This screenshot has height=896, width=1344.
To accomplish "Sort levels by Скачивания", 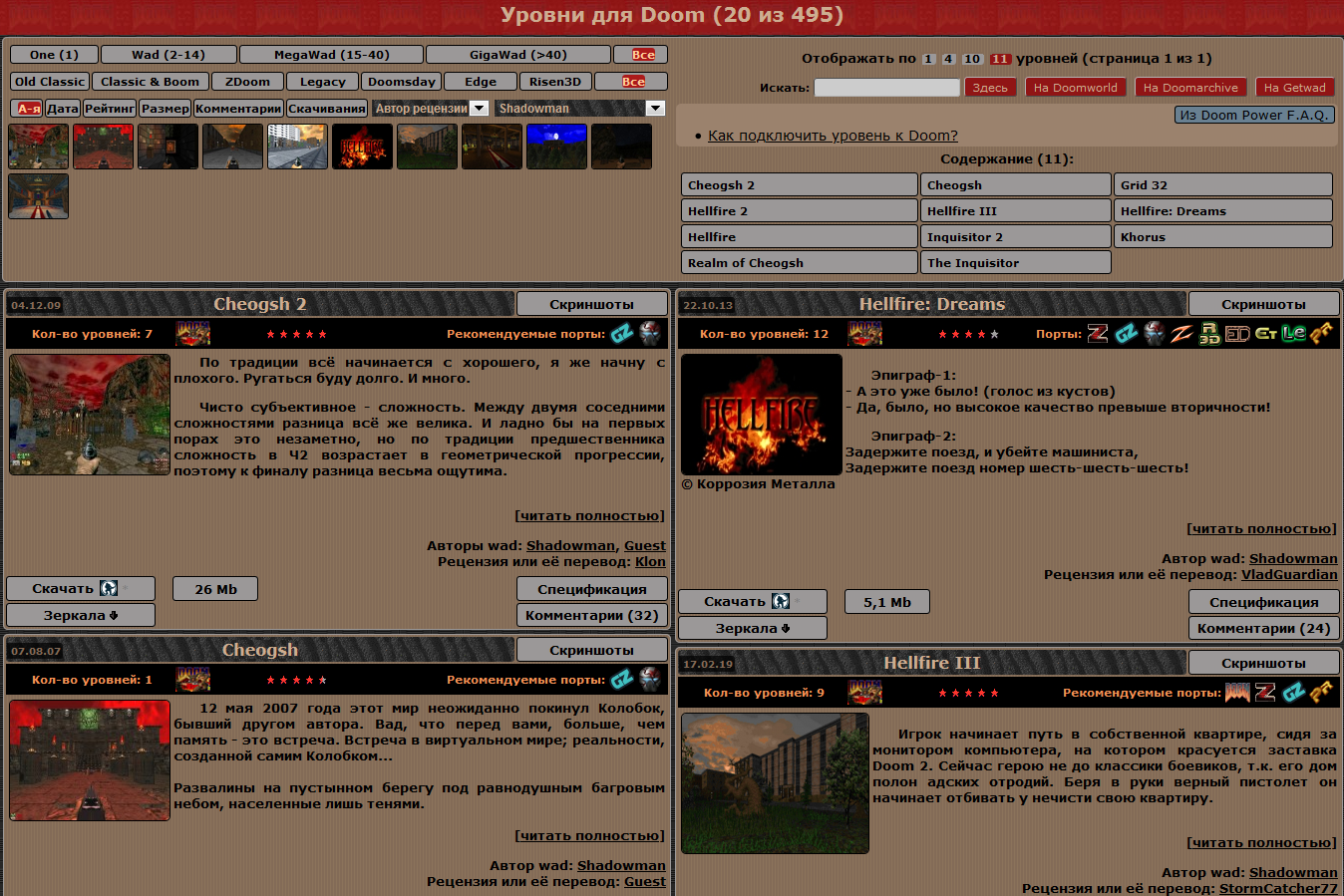I will click(x=327, y=108).
